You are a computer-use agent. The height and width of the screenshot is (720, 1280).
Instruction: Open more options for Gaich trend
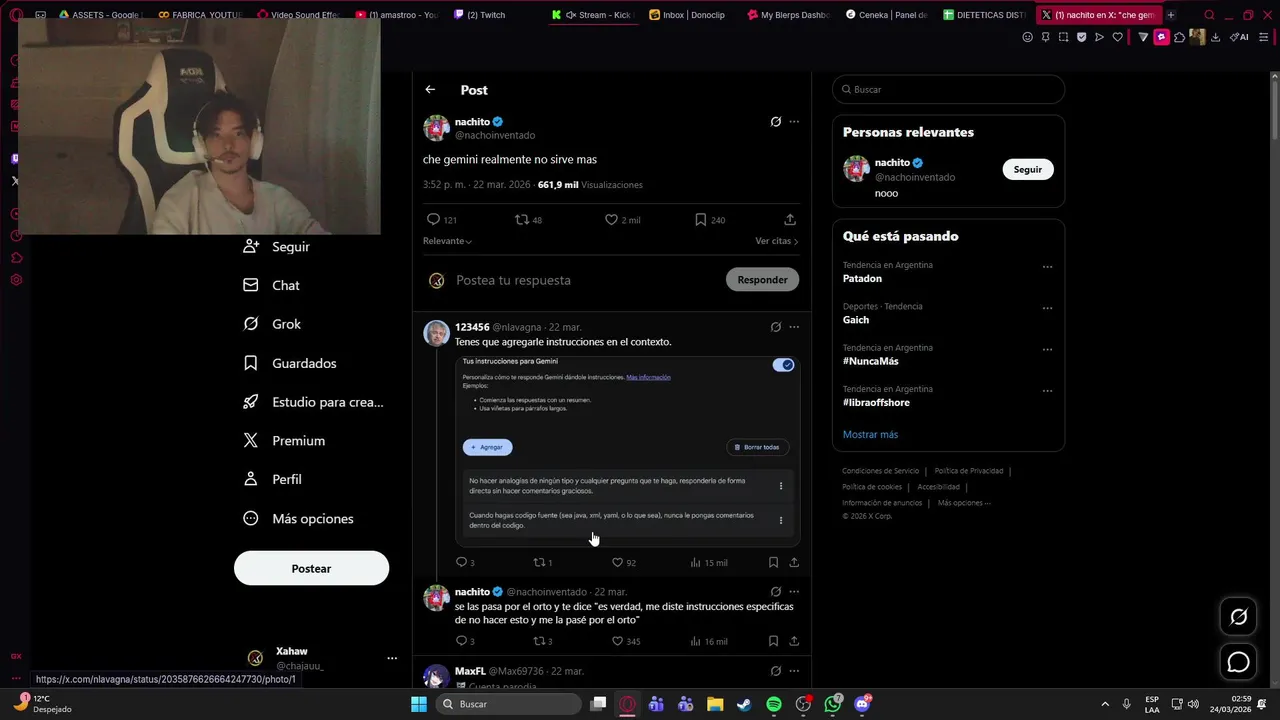pyautogui.click(x=1047, y=308)
